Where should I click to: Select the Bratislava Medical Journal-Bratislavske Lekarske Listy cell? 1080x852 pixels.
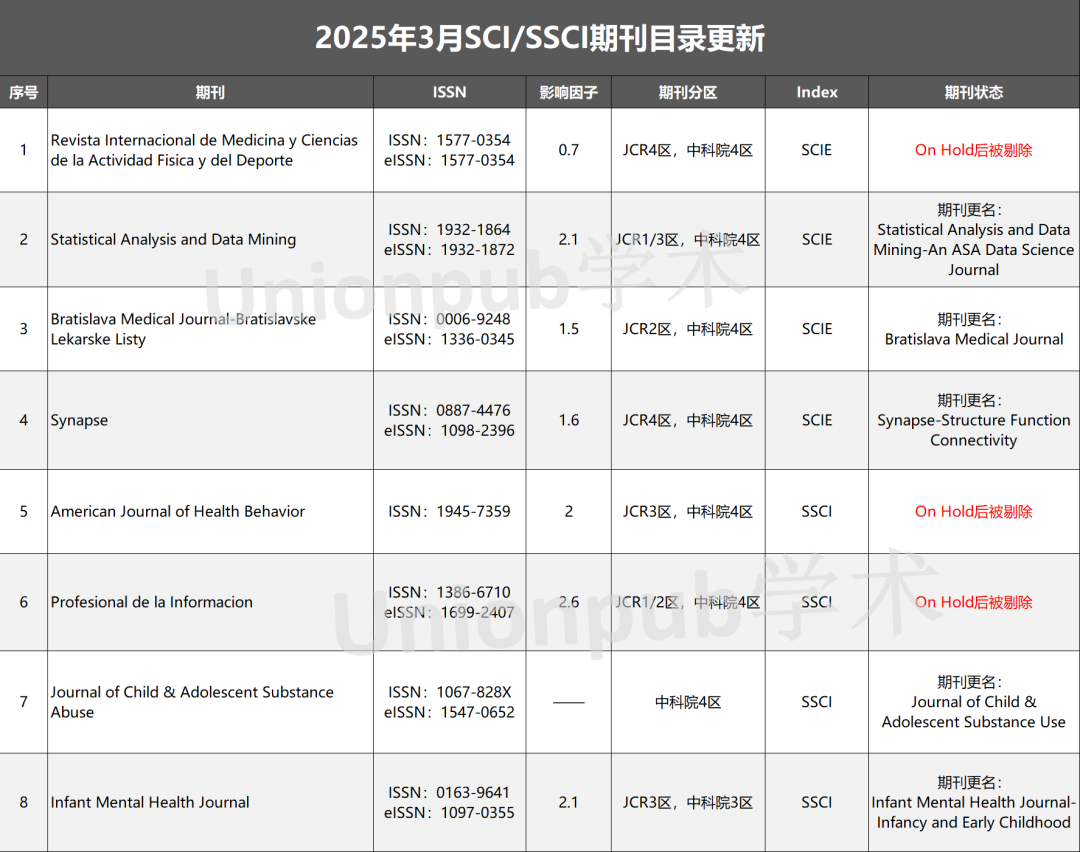pyautogui.click(x=210, y=329)
